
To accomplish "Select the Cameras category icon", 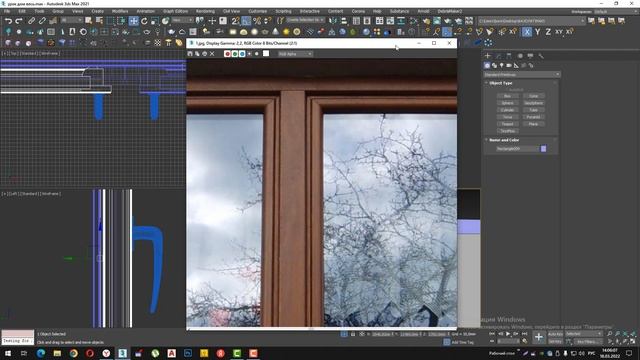I will [x=509, y=65].
